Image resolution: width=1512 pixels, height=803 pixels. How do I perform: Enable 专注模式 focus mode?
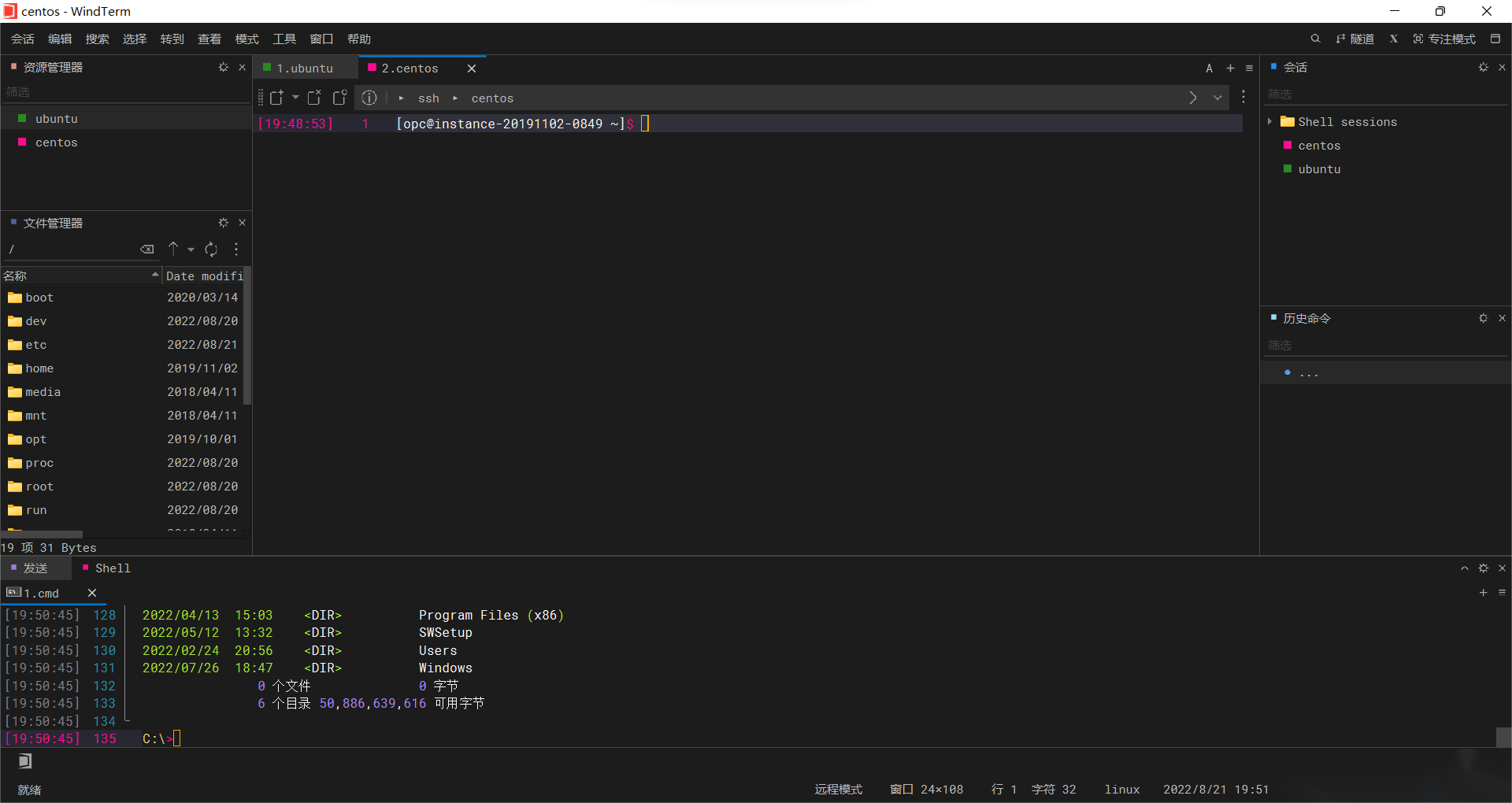point(1444,39)
